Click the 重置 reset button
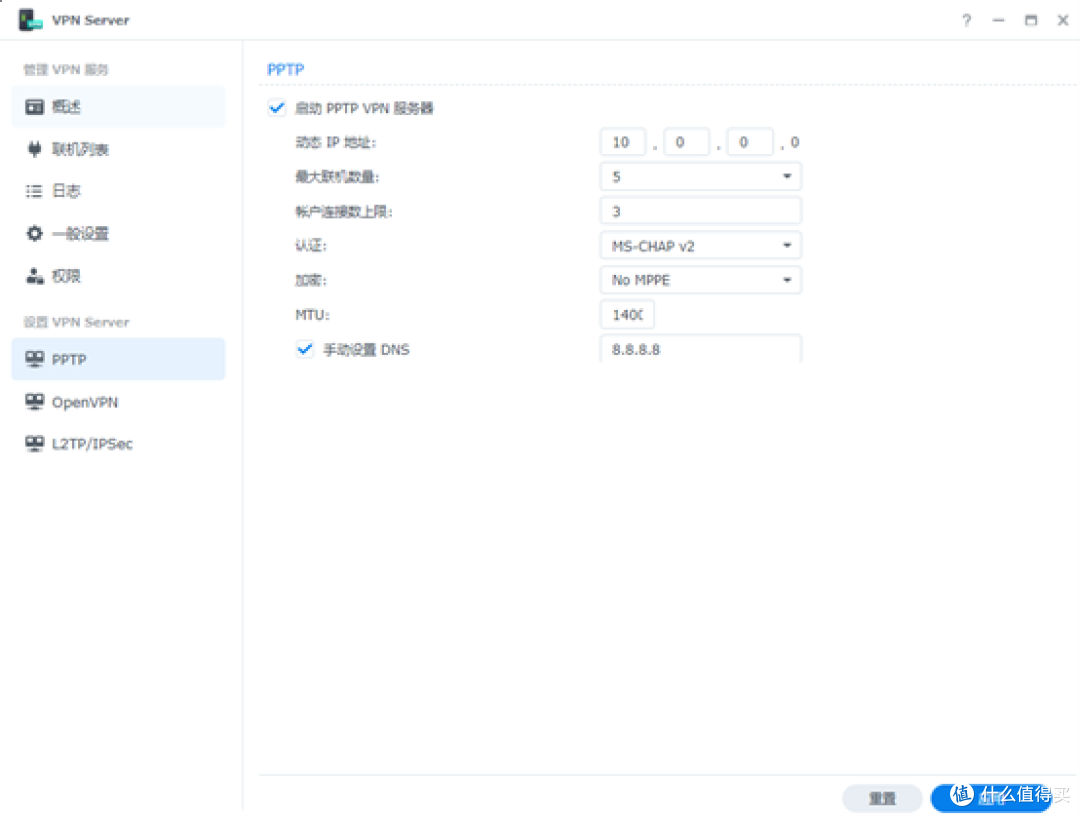Viewport: 1080px width, 817px height. [x=882, y=798]
